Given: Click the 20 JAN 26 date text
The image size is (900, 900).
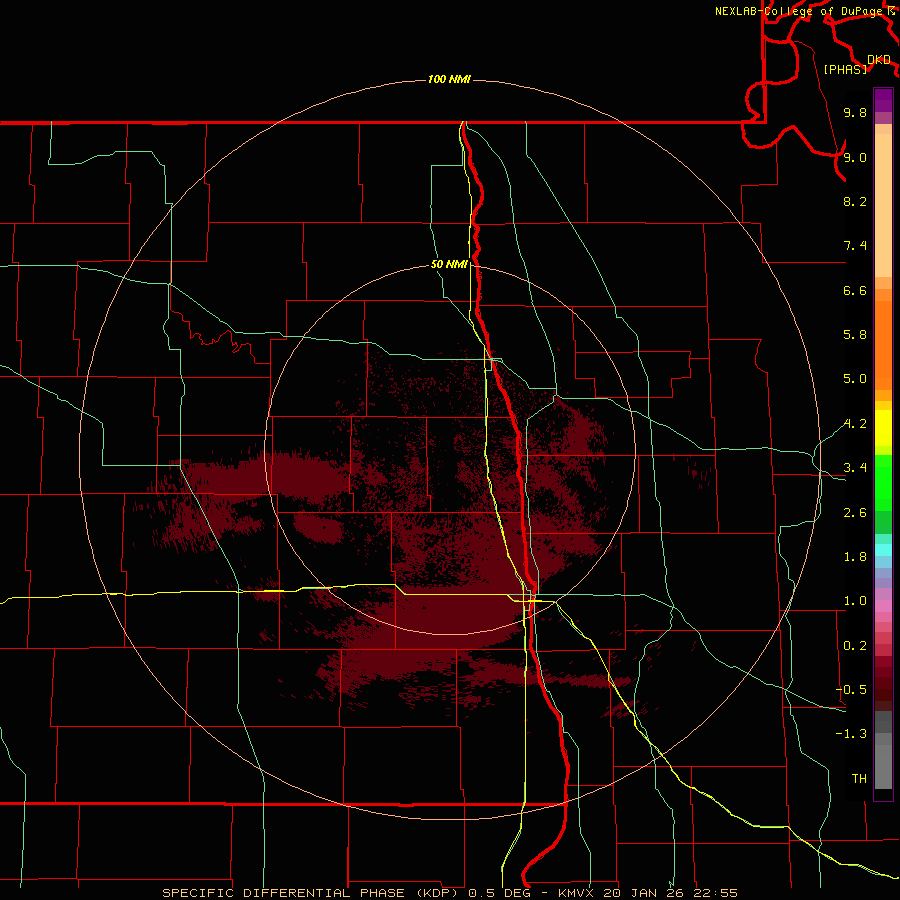Looking at the screenshot, I should [644, 893].
